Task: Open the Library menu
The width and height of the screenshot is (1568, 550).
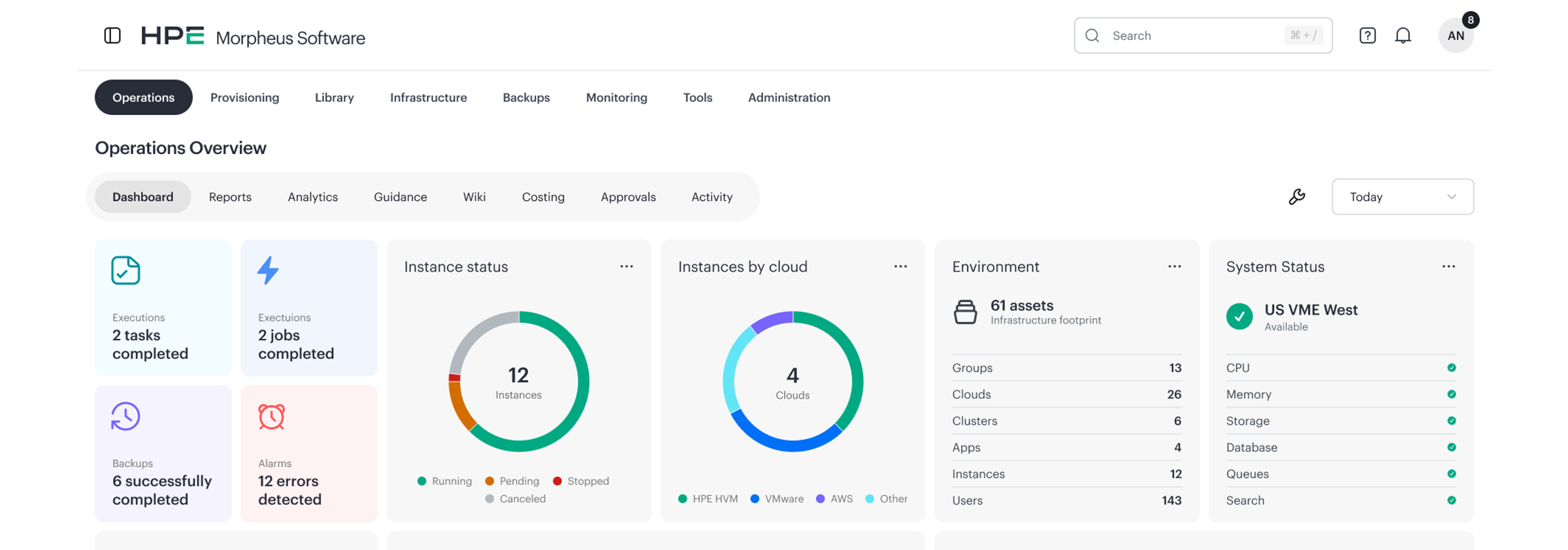Action: (335, 97)
